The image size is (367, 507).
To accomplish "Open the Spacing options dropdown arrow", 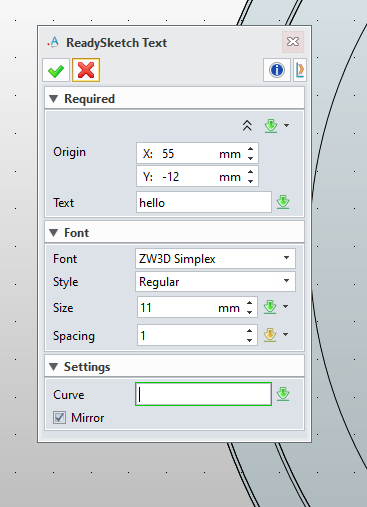I will [x=286, y=335].
